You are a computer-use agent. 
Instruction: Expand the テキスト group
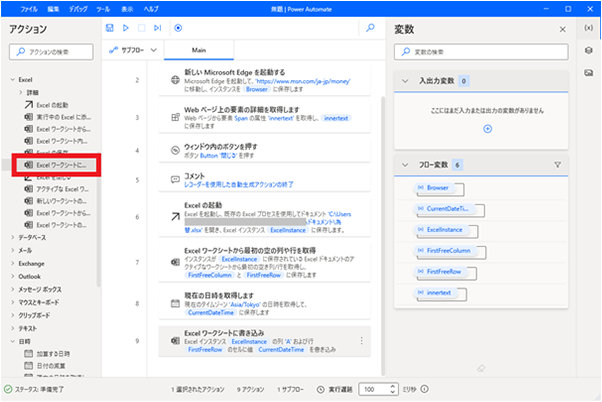point(13,328)
